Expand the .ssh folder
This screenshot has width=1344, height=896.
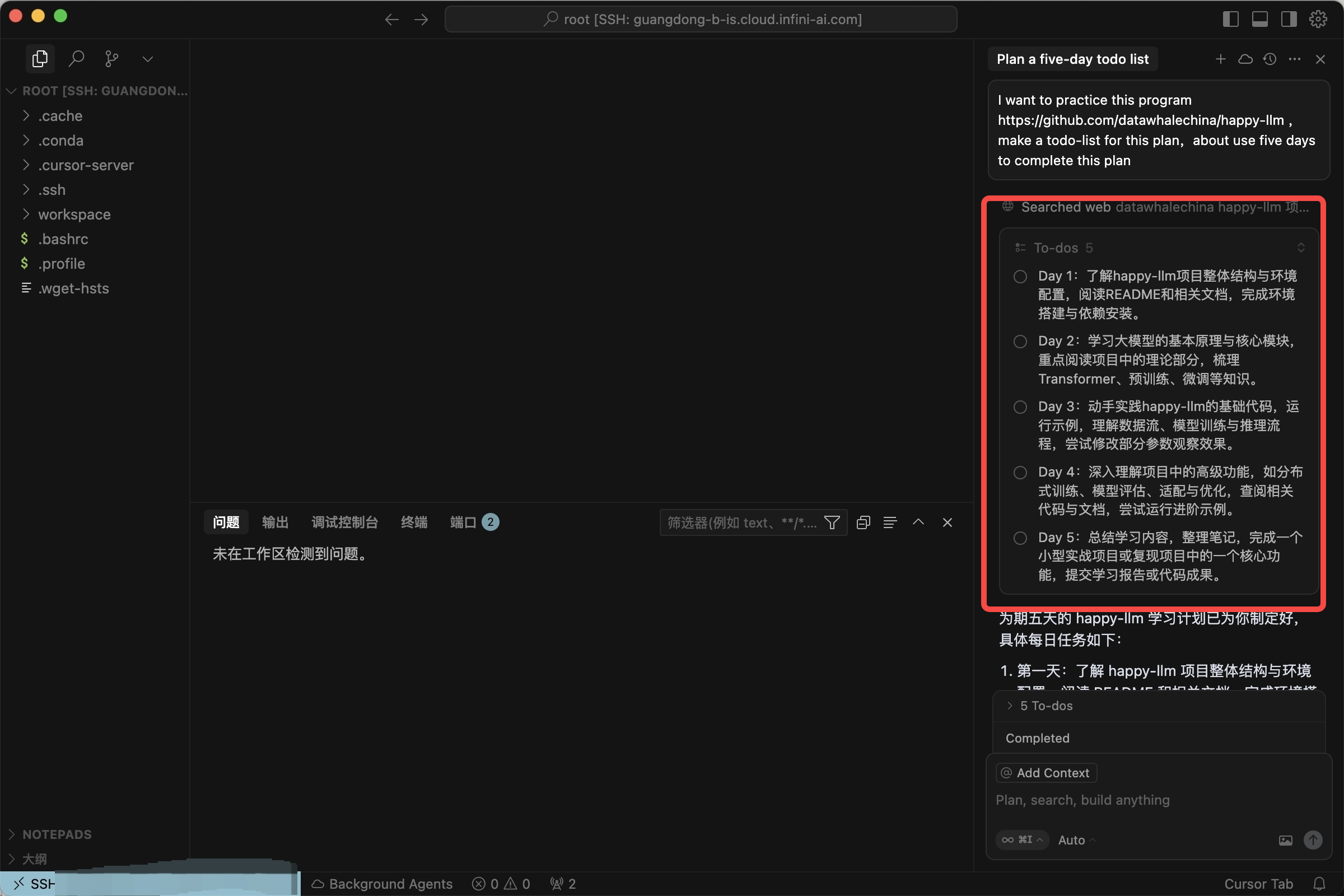(x=95, y=190)
